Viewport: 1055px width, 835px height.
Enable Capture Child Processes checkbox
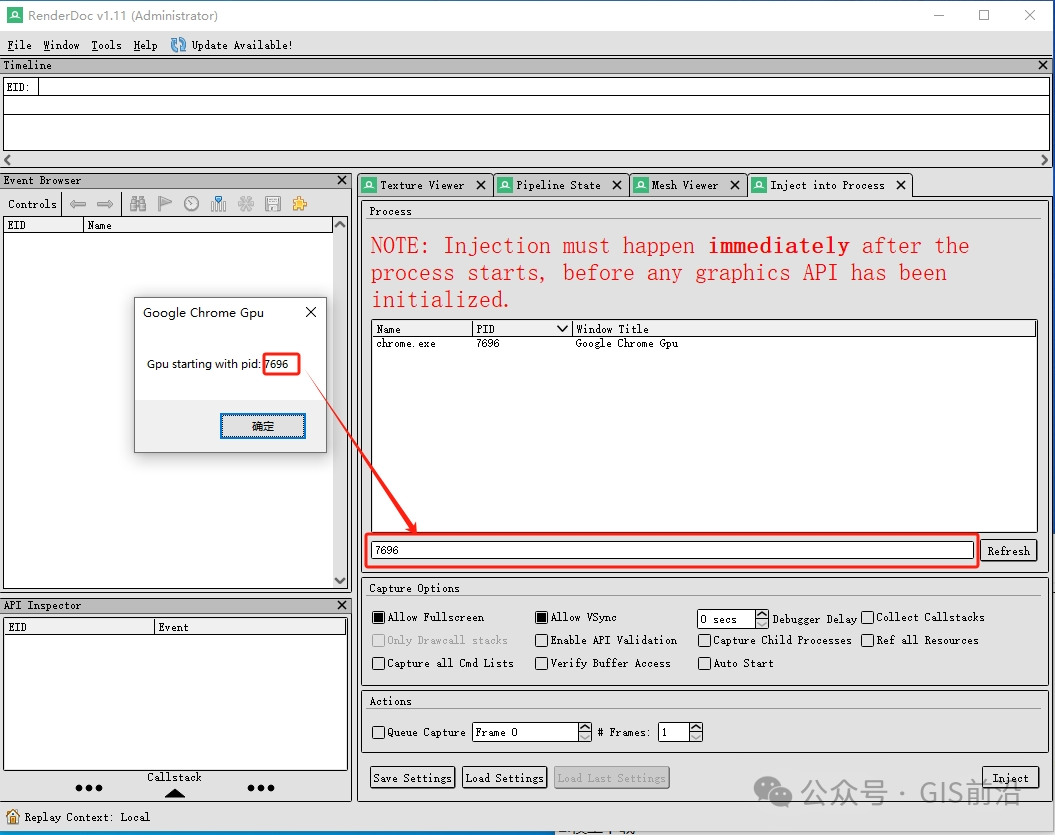pyautogui.click(x=704, y=640)
